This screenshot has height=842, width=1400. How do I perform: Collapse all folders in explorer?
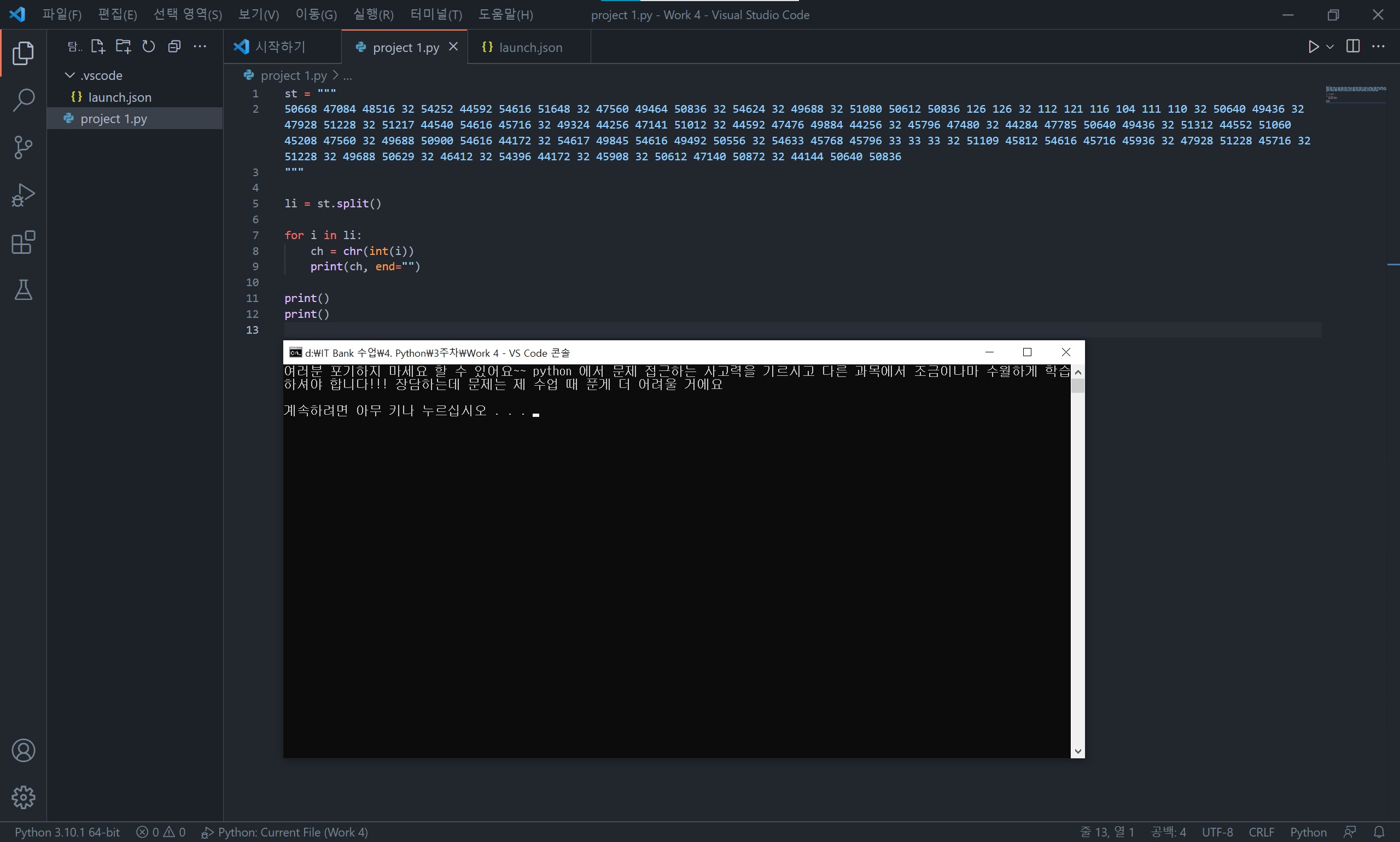174,47
